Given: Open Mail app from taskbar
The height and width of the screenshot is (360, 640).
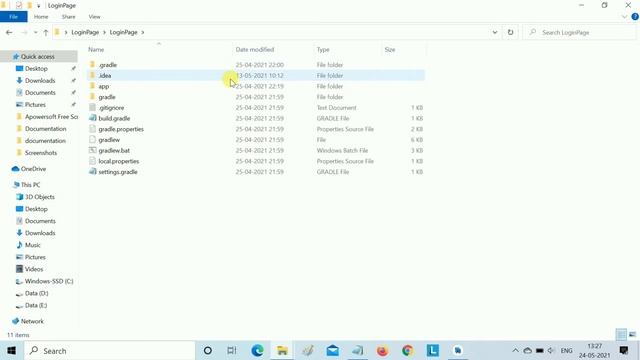Looking at the screenshot, I should pos(333,351).
